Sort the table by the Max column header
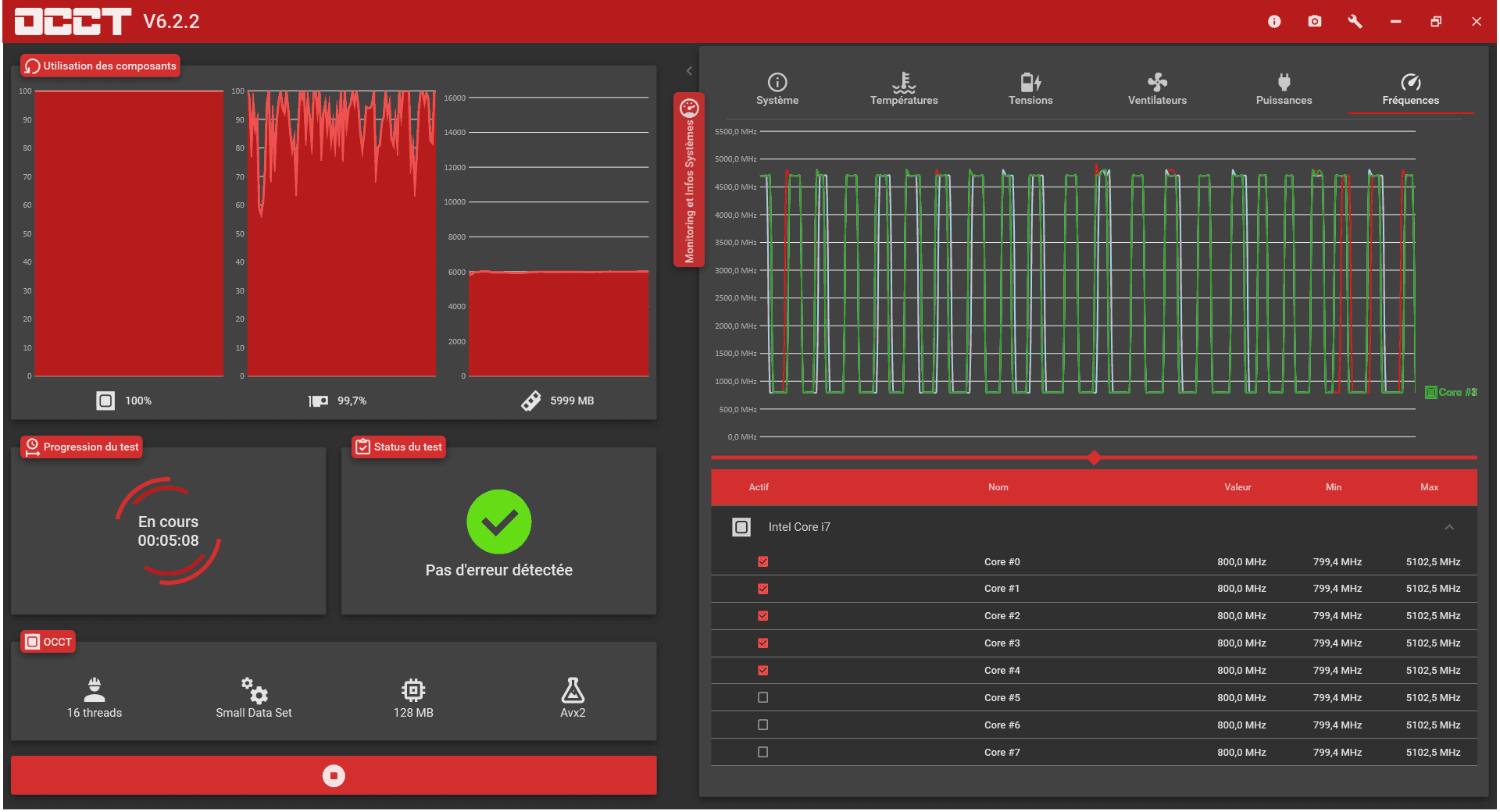This screenshot has height=812, width=1500. [x=1429, y=487]
